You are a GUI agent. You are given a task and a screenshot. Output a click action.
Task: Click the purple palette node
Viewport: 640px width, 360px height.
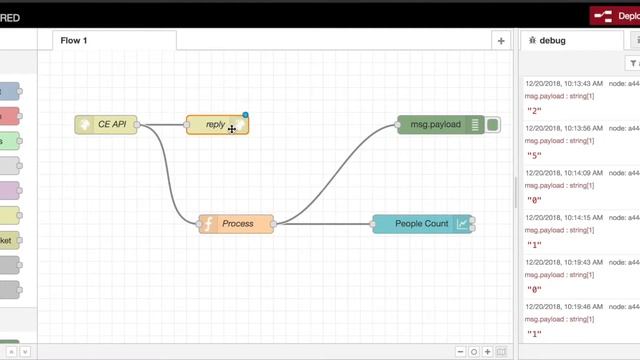point(9,191)
